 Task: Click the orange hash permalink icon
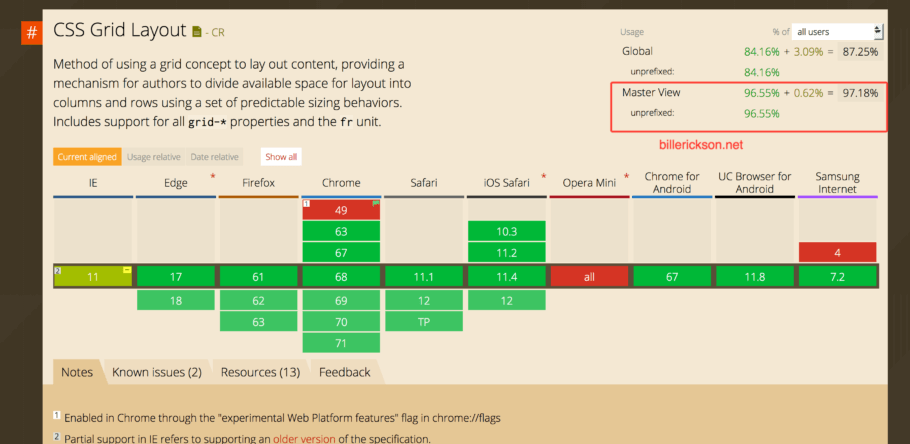pyautogui.click(x=32, y=33)
